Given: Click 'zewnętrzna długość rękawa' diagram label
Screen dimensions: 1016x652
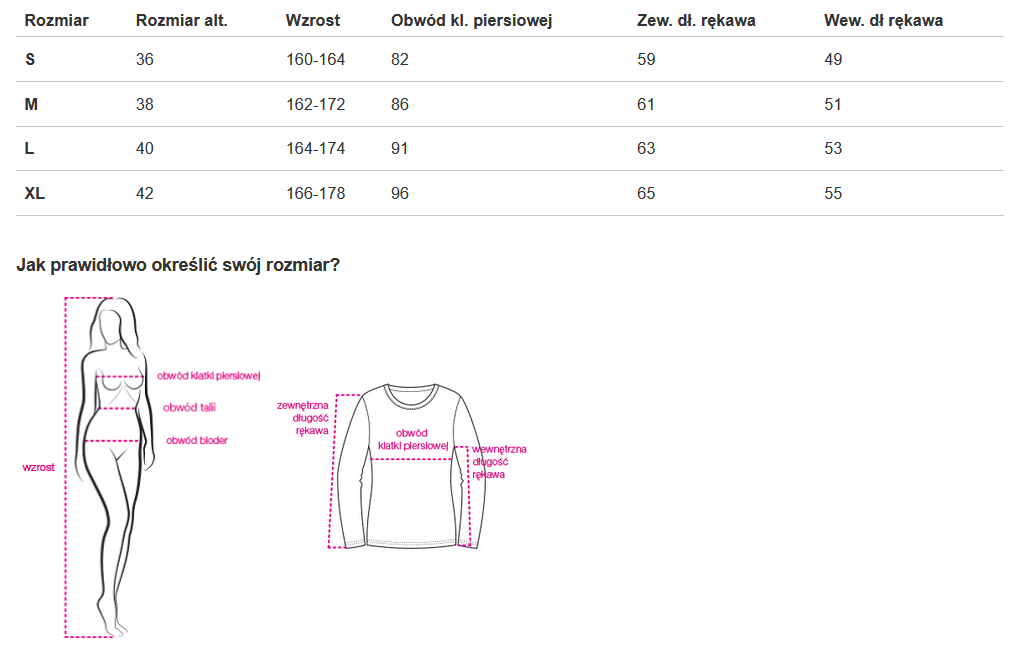Looking at the screenshot, I should tap(303, 417).
